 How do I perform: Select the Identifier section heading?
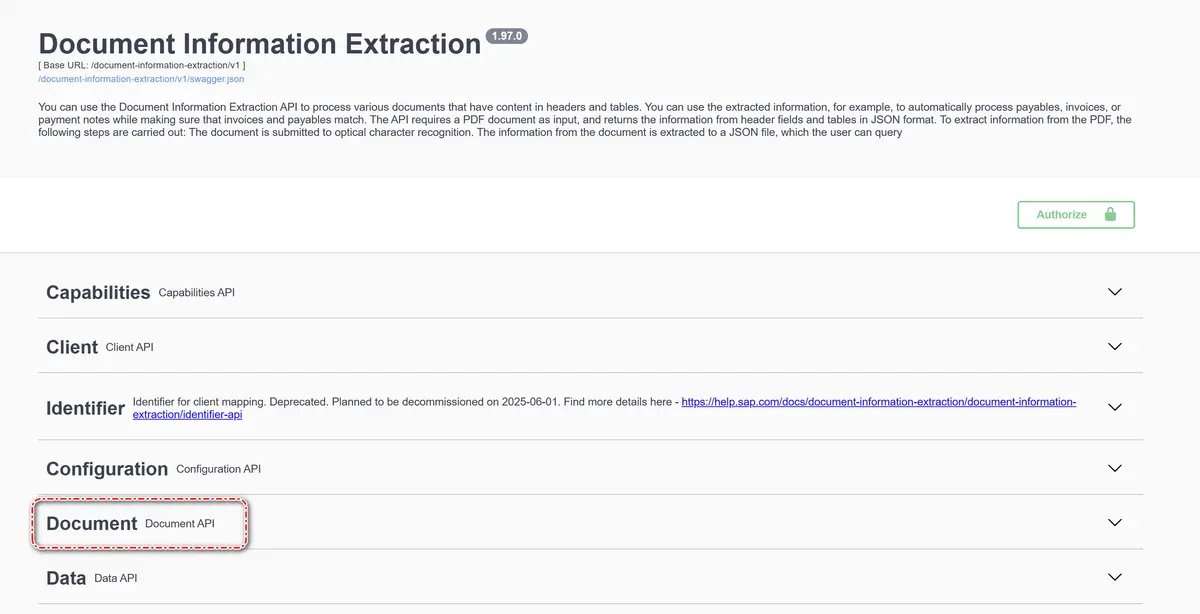[85, 408]
